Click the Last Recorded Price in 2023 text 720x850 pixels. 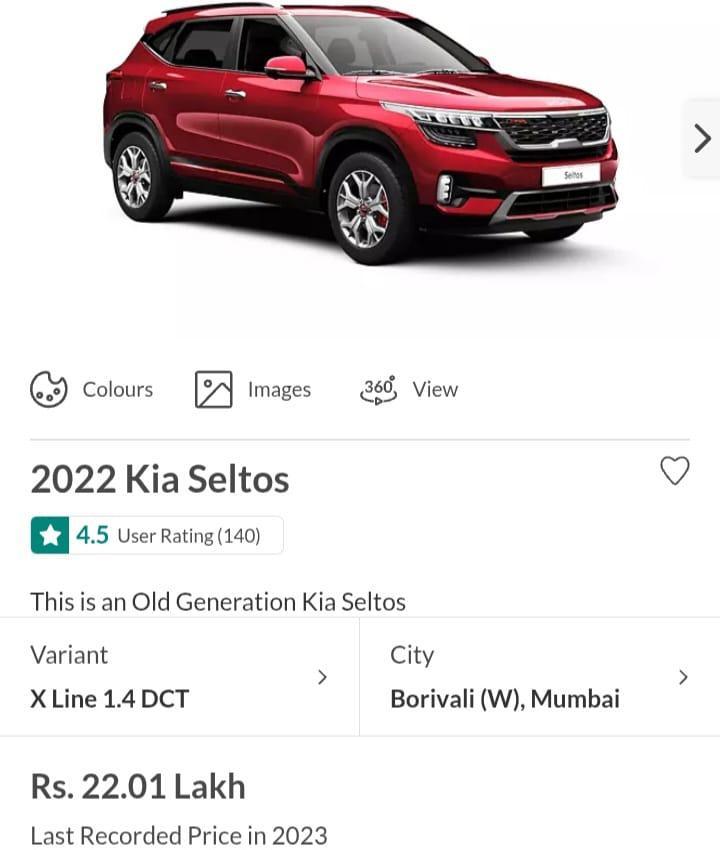179,835
